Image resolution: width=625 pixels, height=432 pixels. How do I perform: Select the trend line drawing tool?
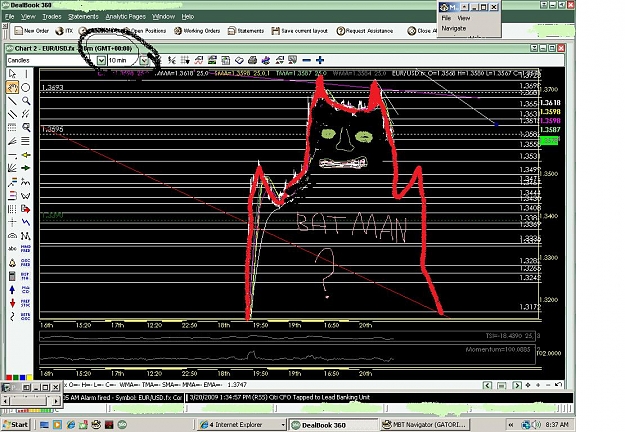12,100
